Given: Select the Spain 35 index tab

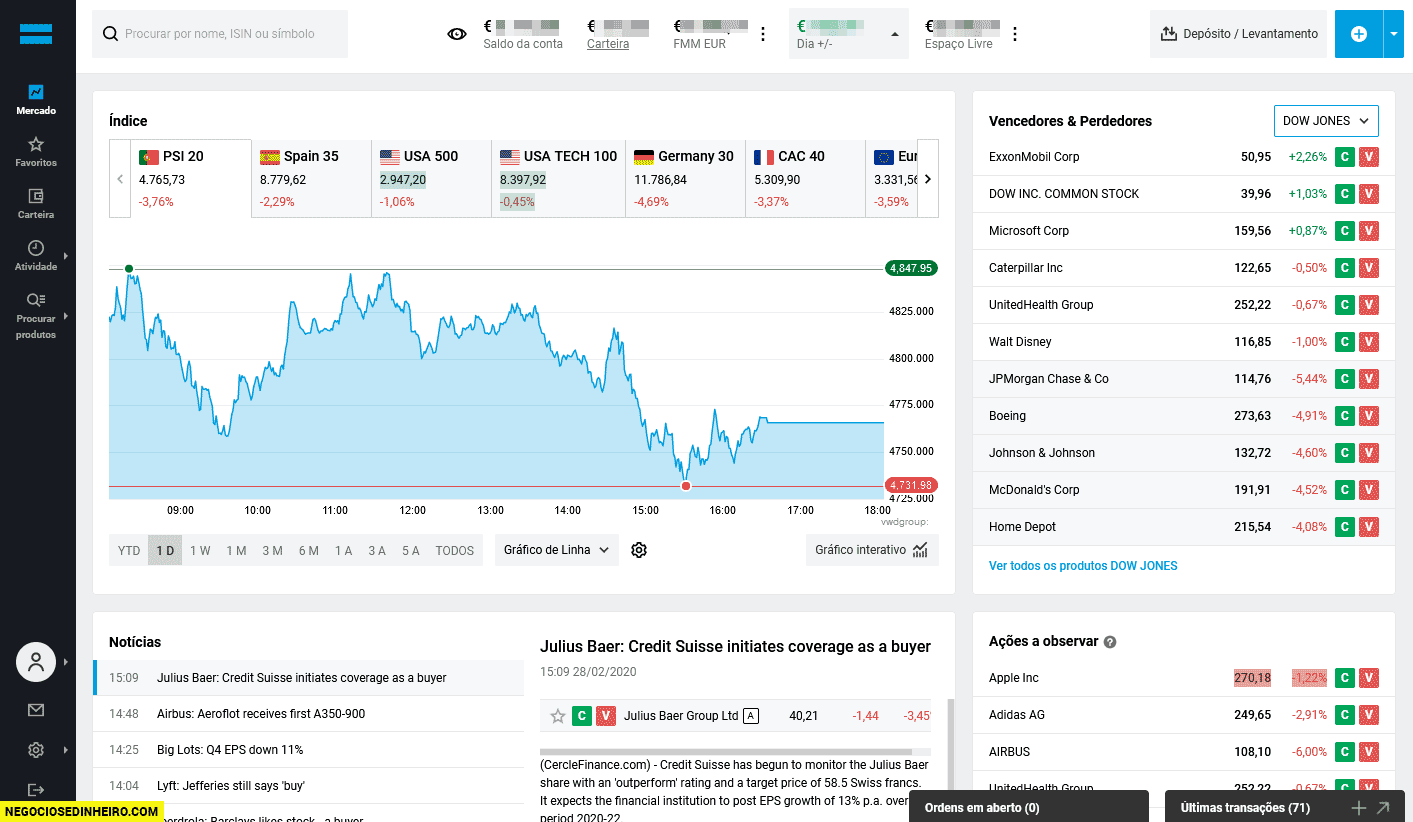Looking at the screenshot, I should [x=311, y=178].
